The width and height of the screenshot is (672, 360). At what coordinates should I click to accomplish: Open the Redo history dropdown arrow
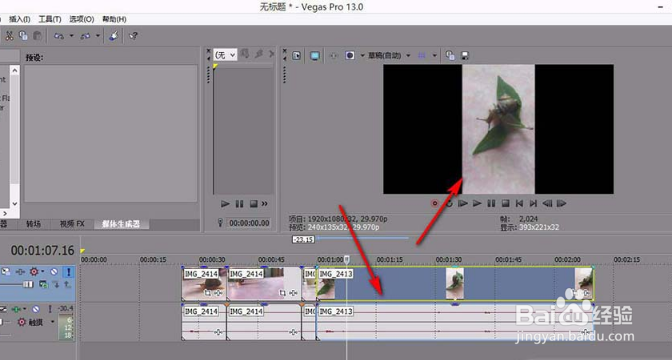tap(98, 36)
